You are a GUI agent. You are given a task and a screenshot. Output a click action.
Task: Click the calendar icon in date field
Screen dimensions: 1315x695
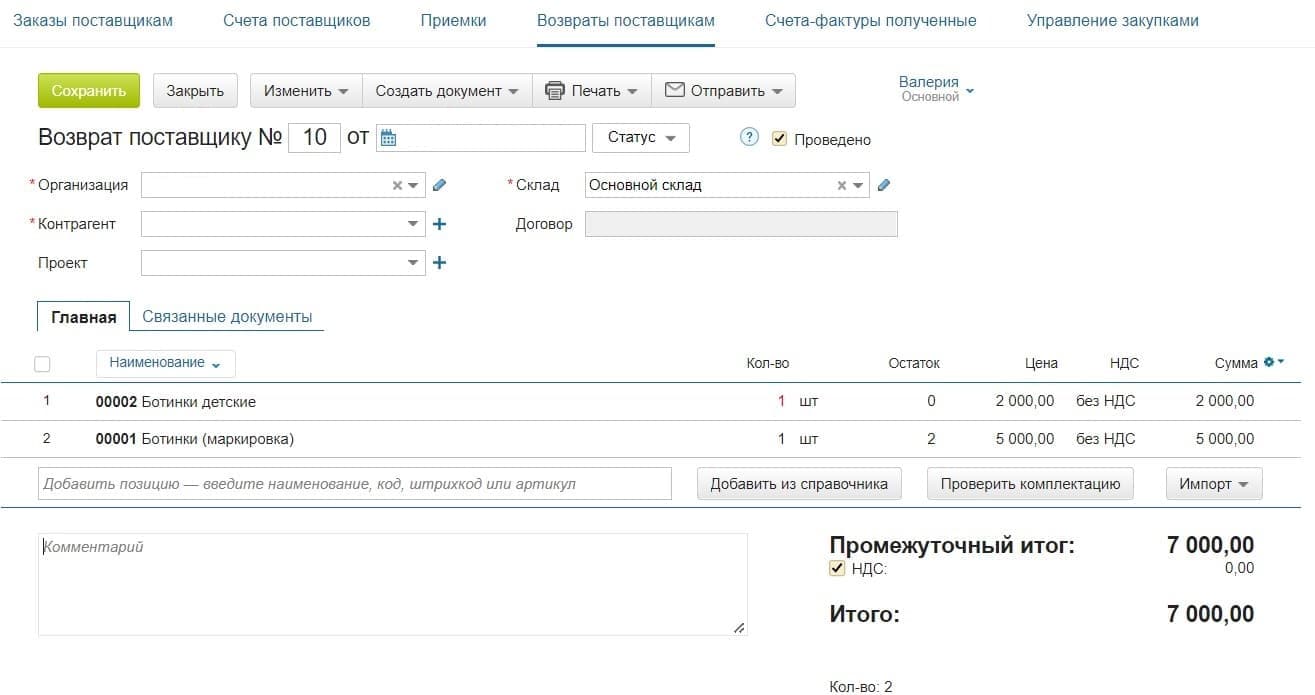[x=389, y=138]
